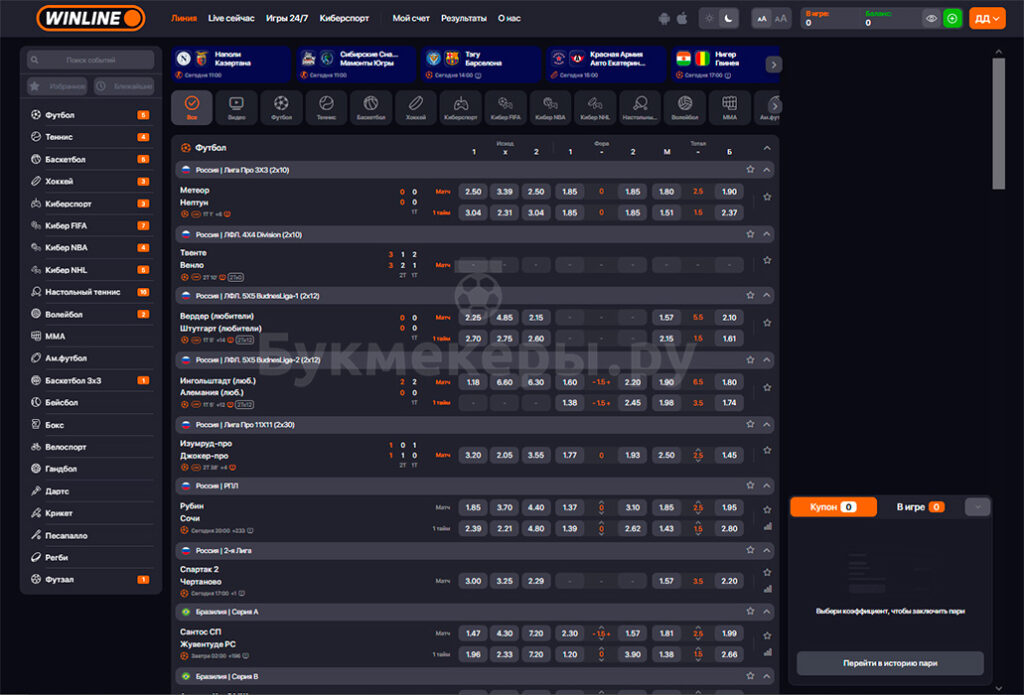Image resolution: width=1024 pixels, height=695 pixels.
Task: Open the 'Линия' top menu item
Action: click(184, 18)
